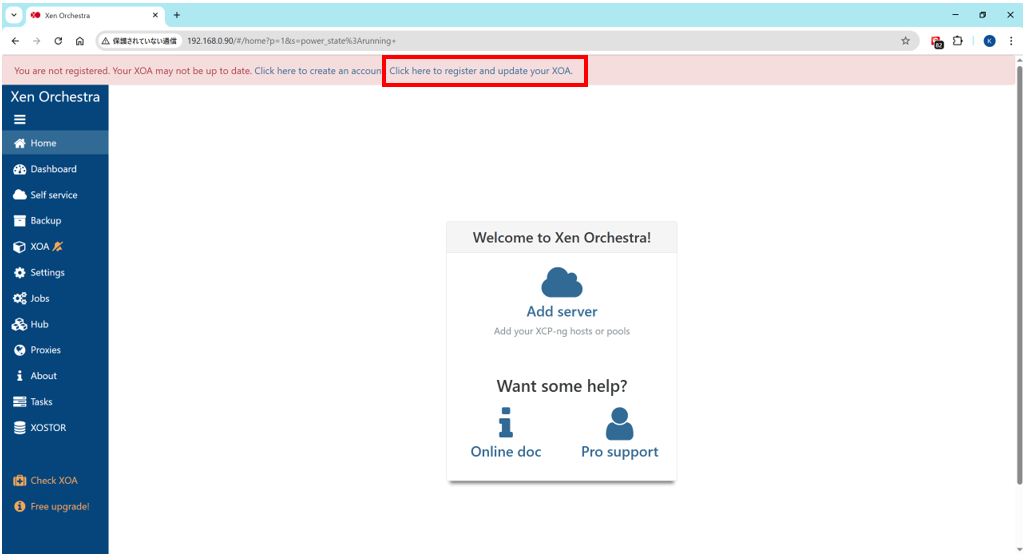Click the XOSTOR database icon
The height and width of the screenshot is (556, 1023).
(20, 428)
